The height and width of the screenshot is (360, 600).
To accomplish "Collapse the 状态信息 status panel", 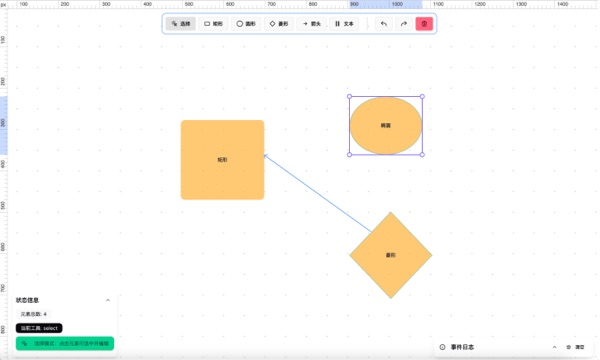I will pos(108,300).
